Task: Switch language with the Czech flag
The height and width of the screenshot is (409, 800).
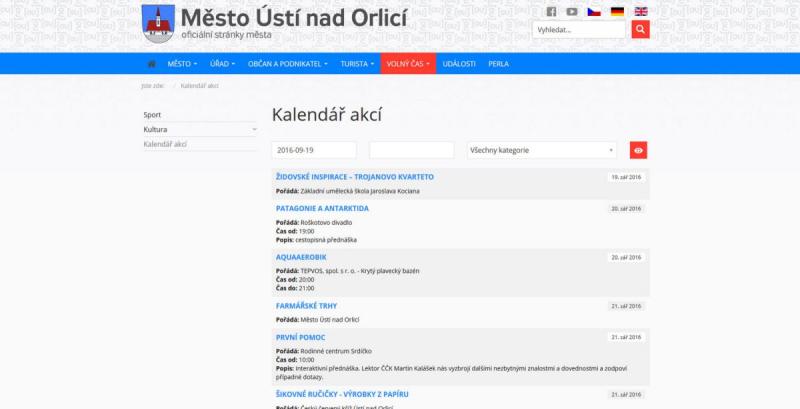Action: (x=594, y=12)
